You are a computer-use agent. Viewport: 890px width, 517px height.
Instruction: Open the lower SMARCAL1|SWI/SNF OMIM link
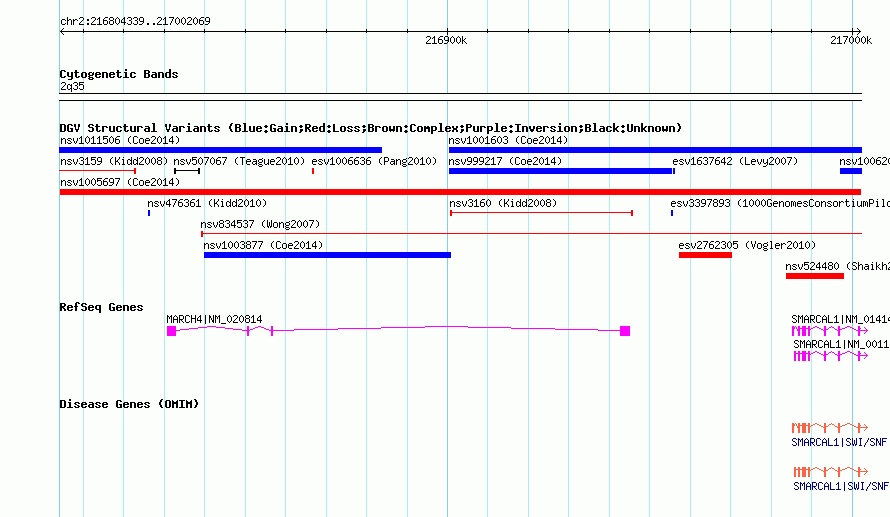click(841, 486)
